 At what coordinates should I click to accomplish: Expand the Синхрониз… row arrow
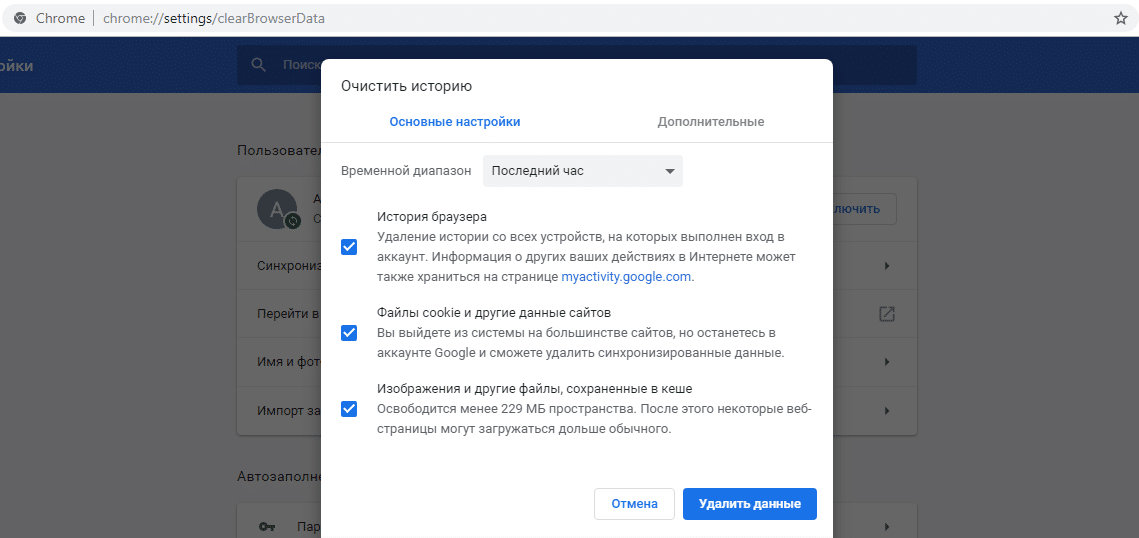tap(886, 266)
